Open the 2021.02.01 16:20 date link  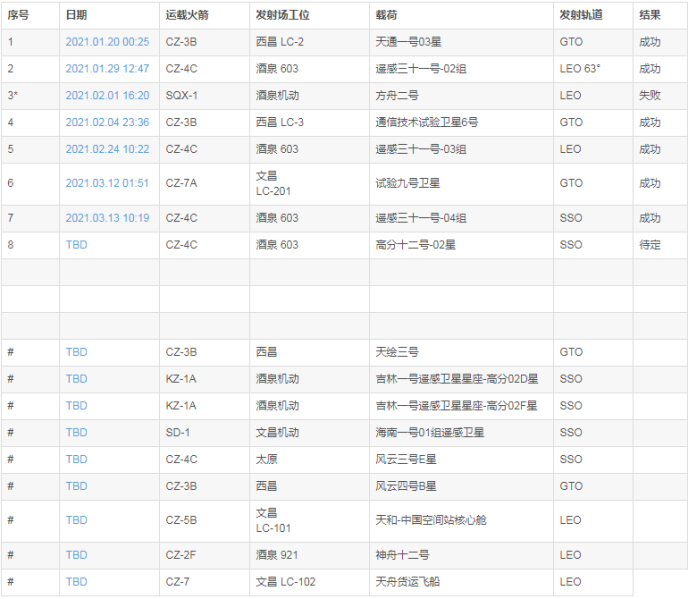107,96
